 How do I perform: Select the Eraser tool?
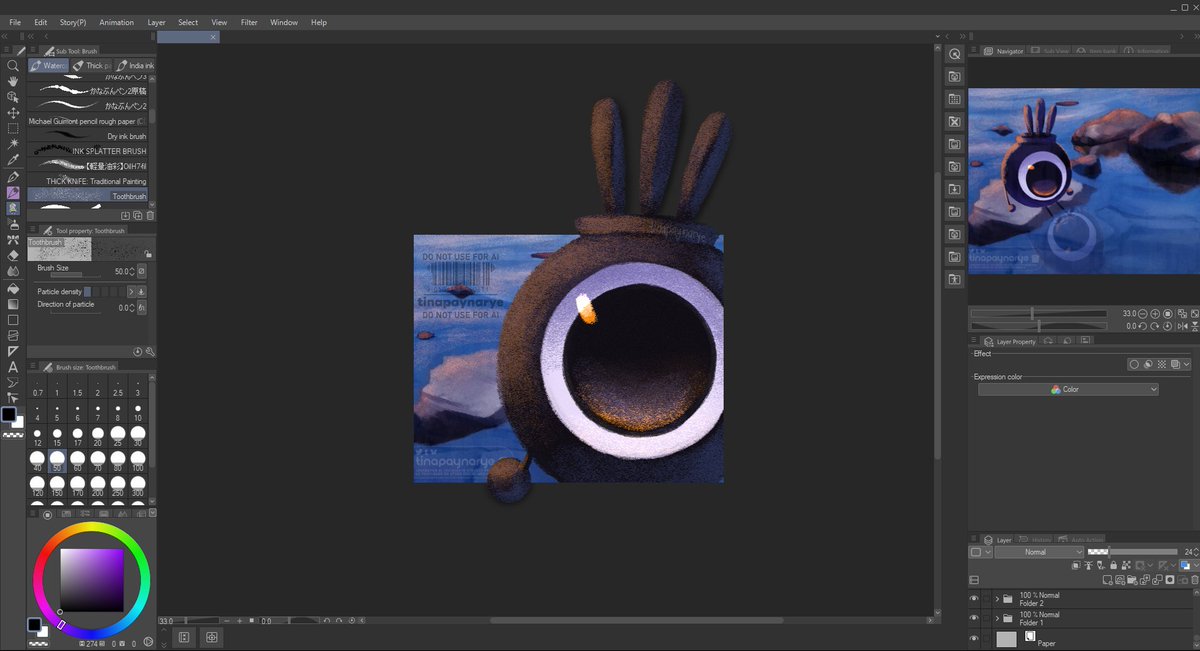click(13, 255)
